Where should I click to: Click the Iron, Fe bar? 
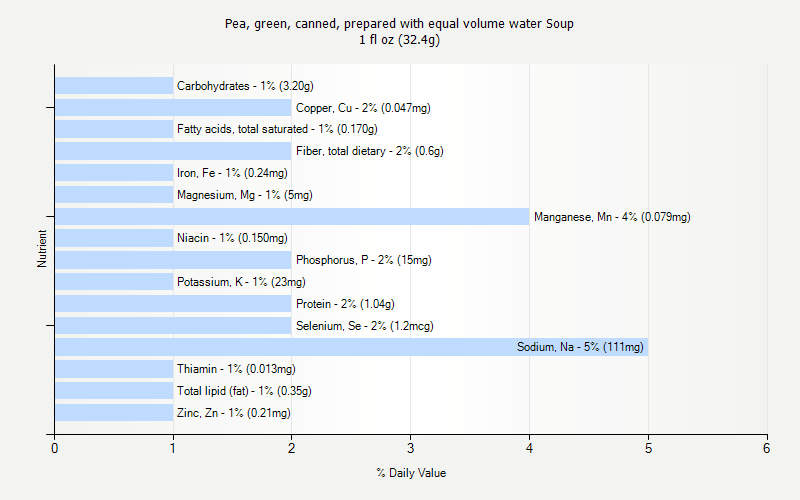point(114,173)
